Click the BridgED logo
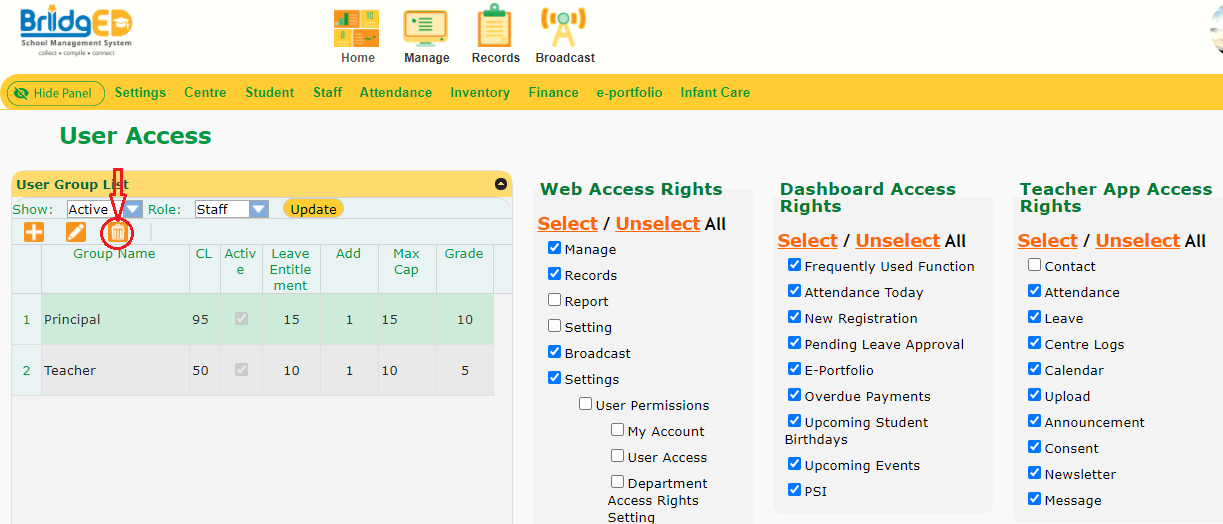 (x=76, y=31)
